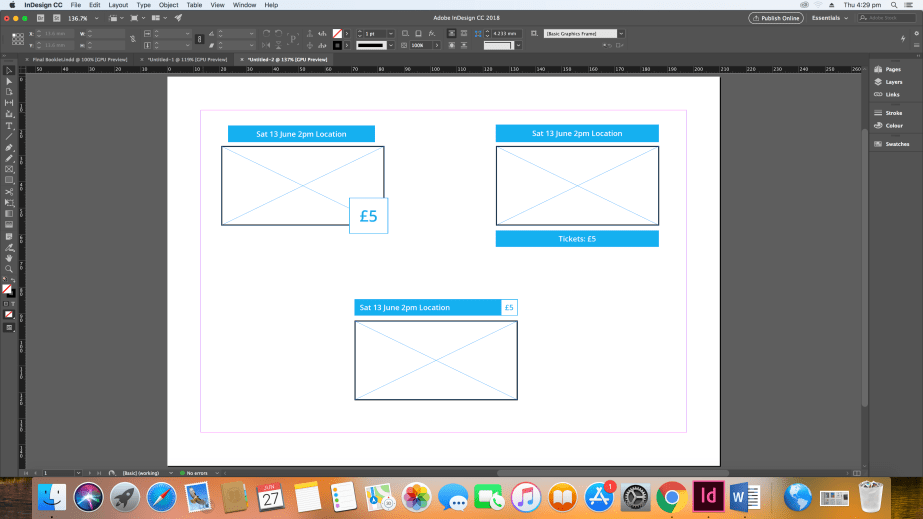923x519 pixels.
Task: Switch to the Untitled-1 document tab
Action: pos(187,59)
